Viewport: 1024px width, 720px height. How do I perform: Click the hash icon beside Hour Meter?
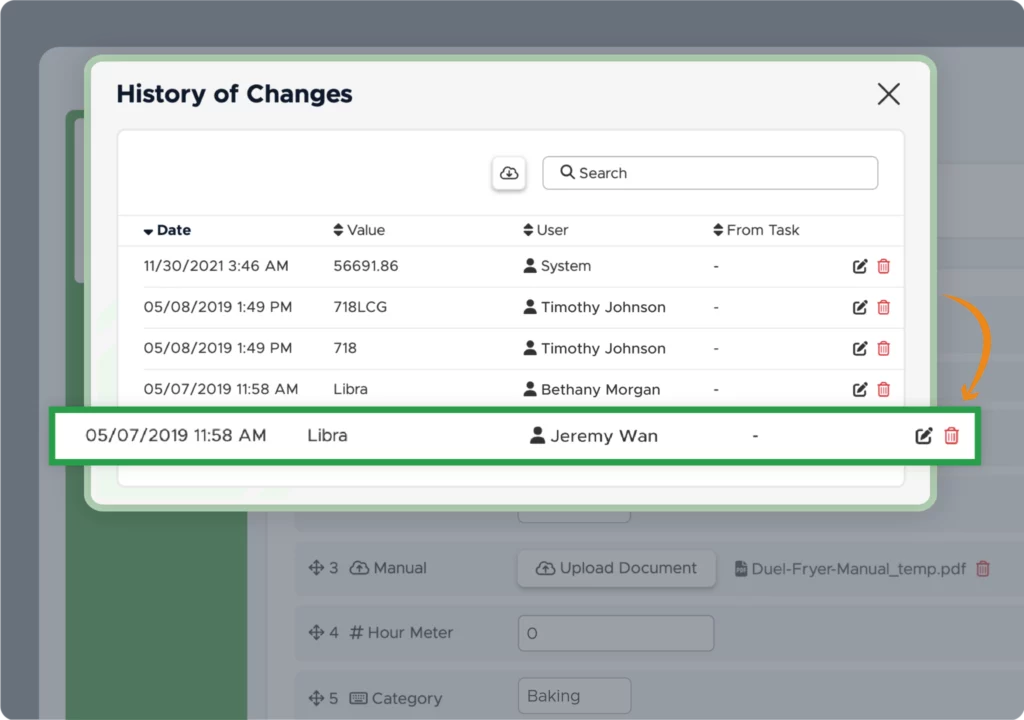tap(356, 632)
